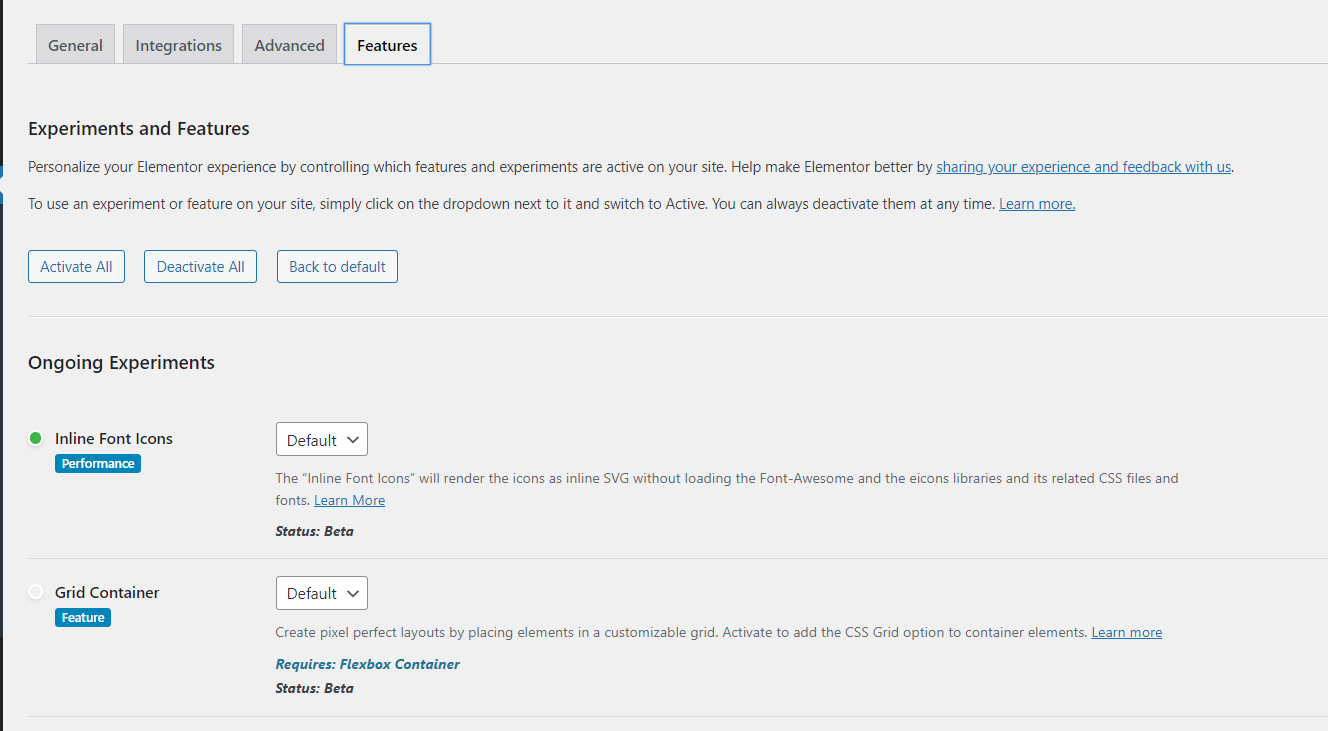The height and width of the screenshot is (731, 1328).
Task: Follow the Learn more link after deactivate sentence
Action: click(x=1037, y=204)
